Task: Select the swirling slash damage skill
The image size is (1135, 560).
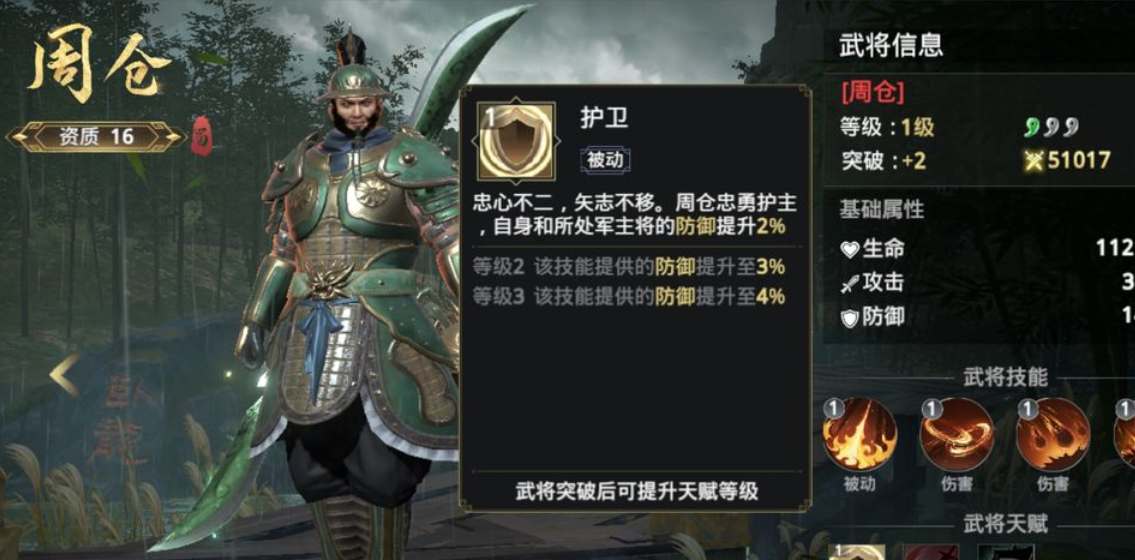Action: [x=956, y=435]
